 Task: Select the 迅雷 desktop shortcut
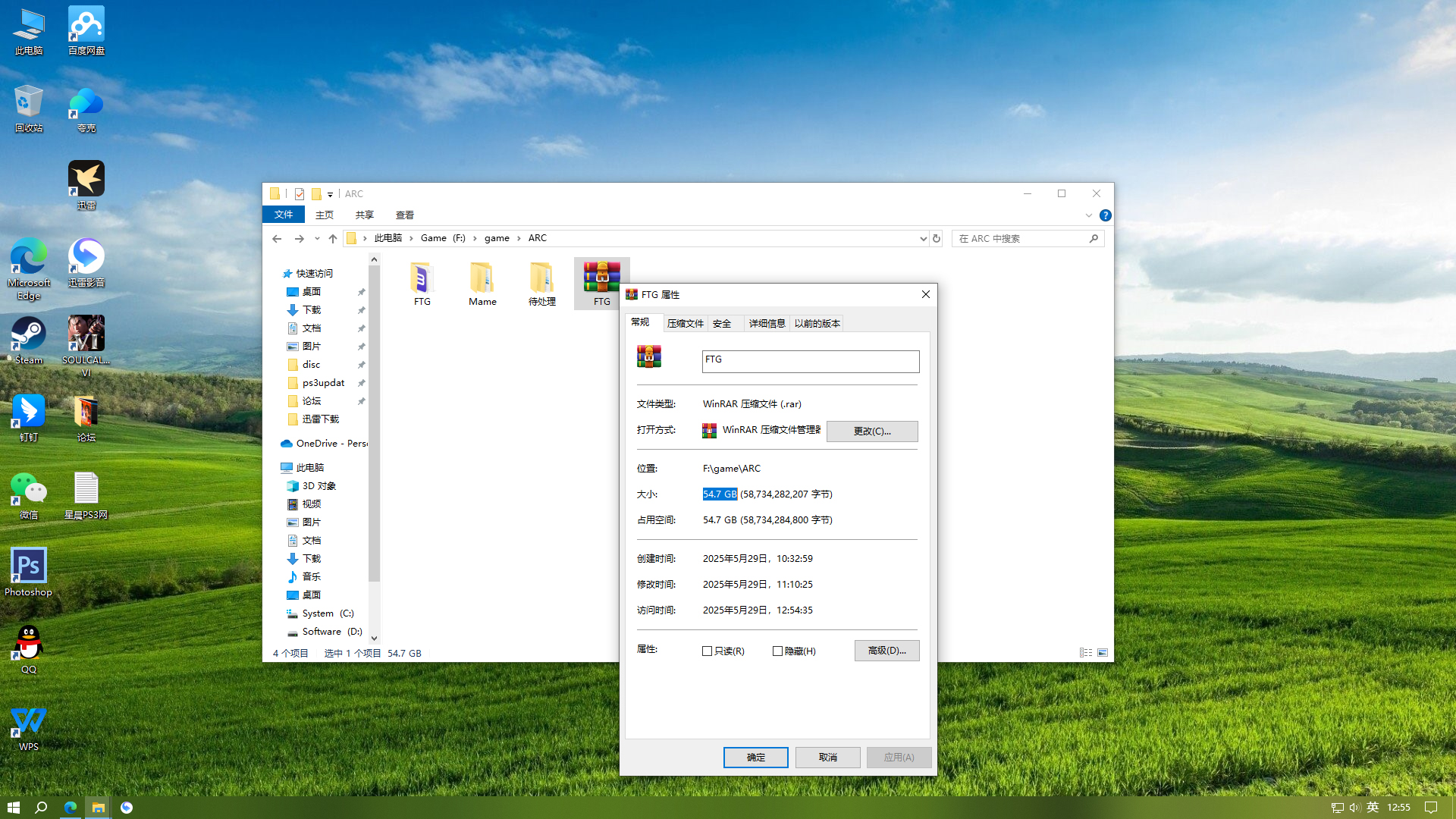86,186
